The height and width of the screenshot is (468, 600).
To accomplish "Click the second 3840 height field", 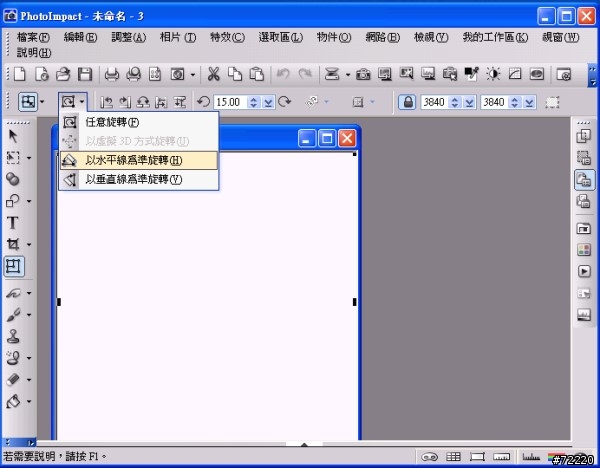I will (494, 102).
